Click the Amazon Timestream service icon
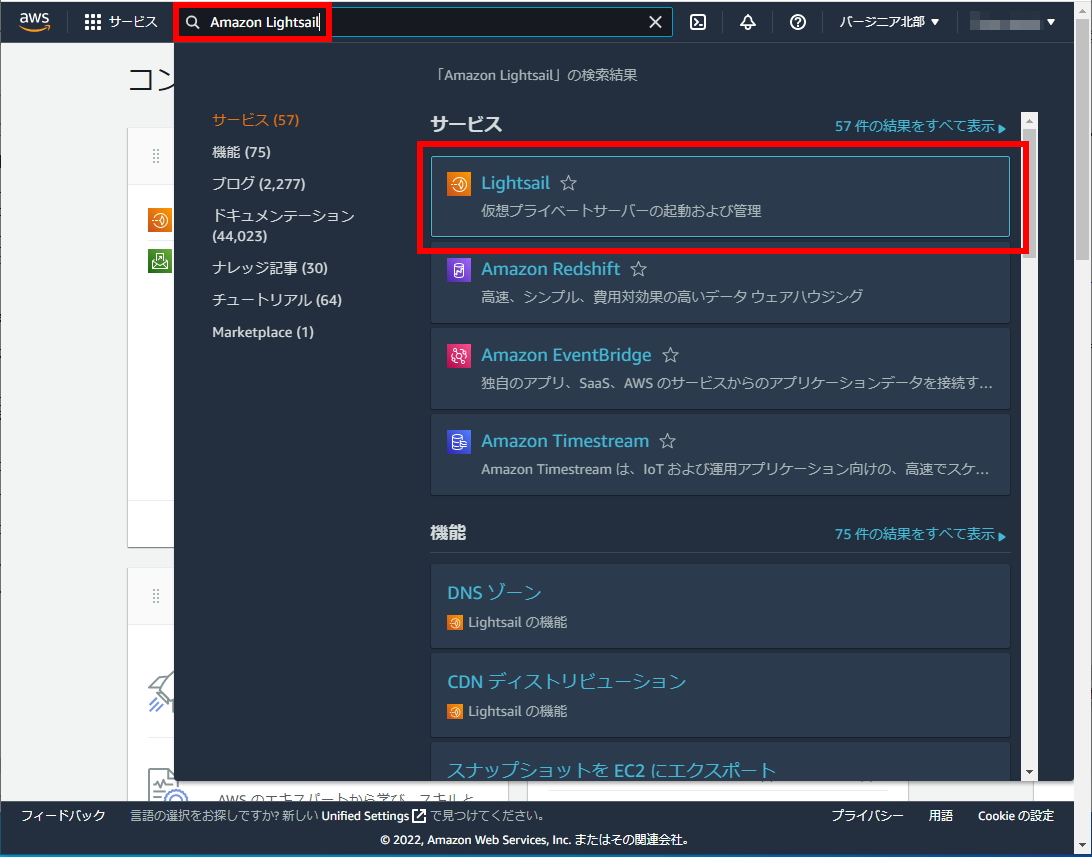Image resolution: width=1092 pixels, height=857 pixels. click(x=459, y=441)
